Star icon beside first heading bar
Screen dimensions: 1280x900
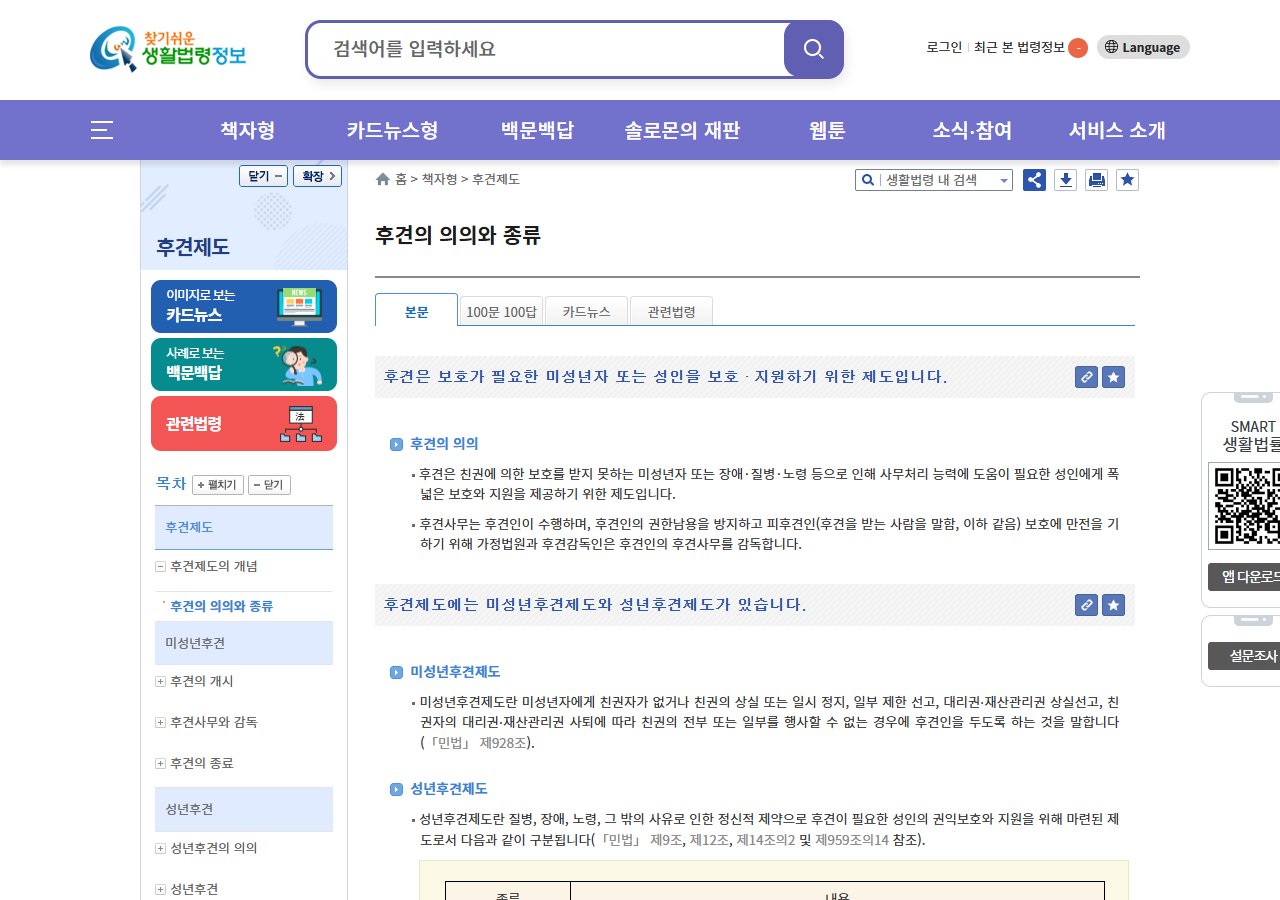[x=1114, y=377]
